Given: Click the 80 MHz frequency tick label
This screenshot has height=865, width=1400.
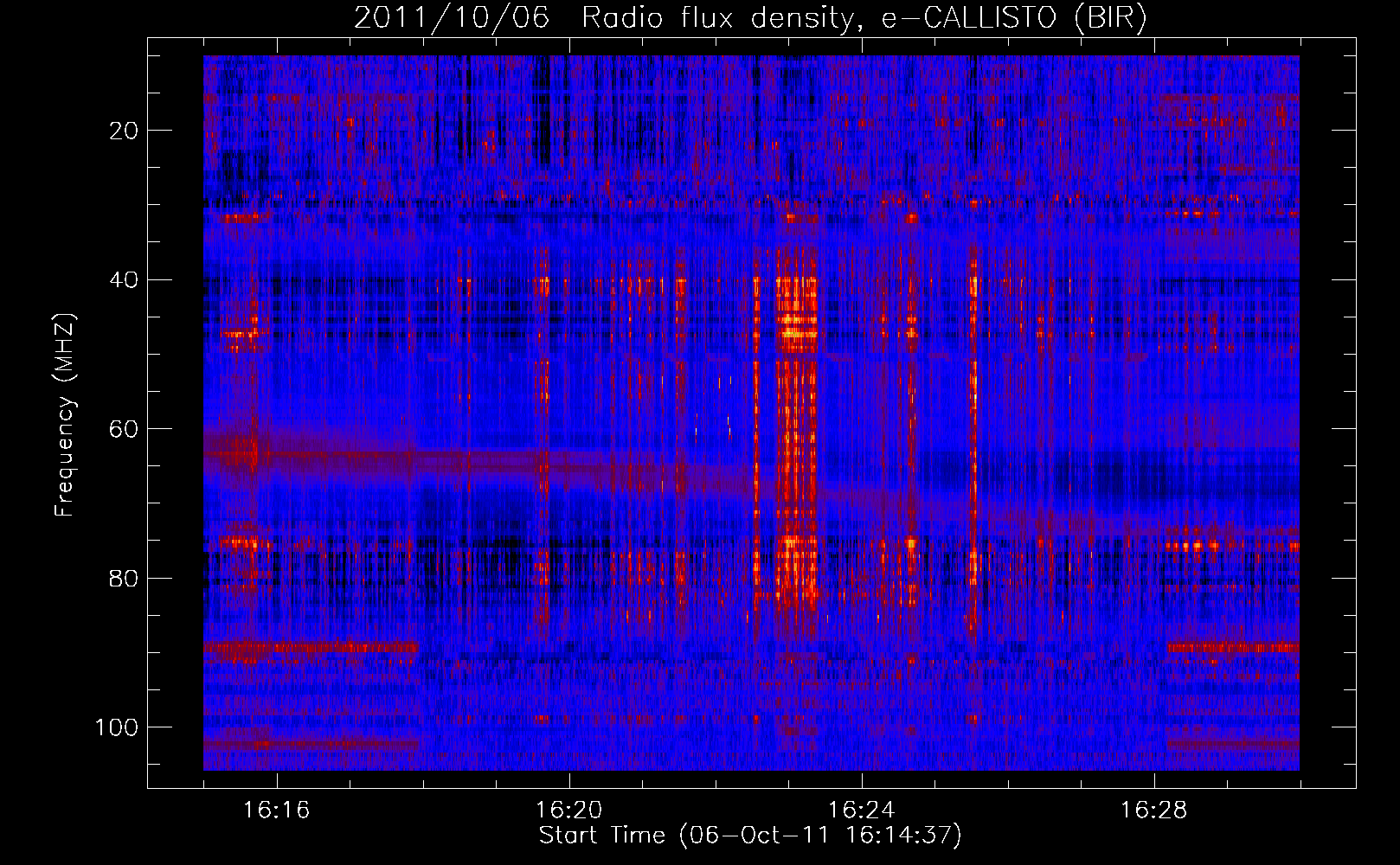Looking at the screenshot, I should 124,578.
